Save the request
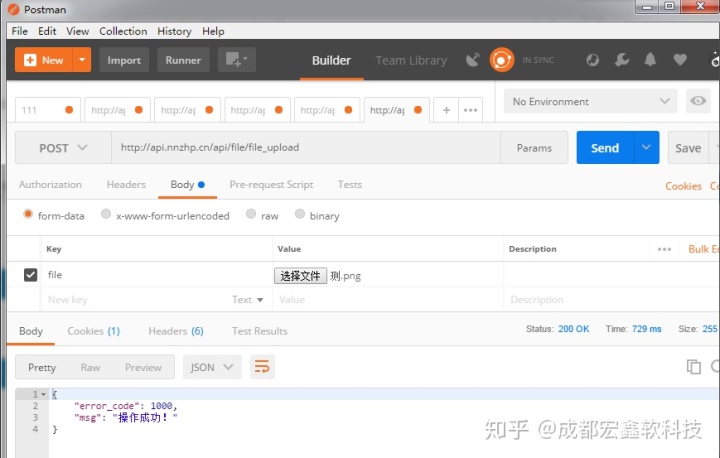The height and width of the screenshot is (458, 720). click(x=688, y=148)
